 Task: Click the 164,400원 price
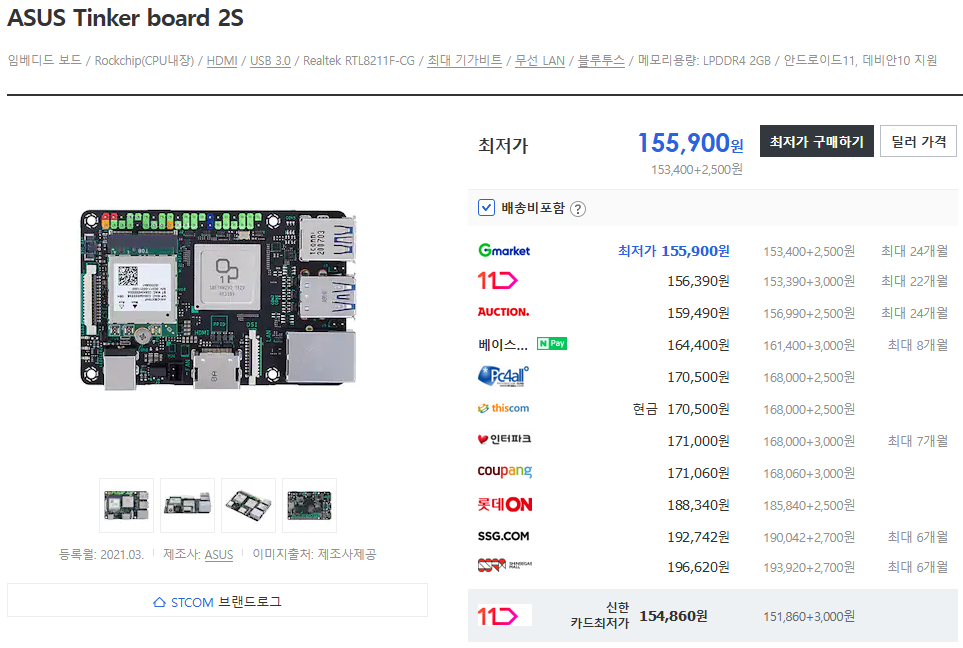(x=698, y=345)
